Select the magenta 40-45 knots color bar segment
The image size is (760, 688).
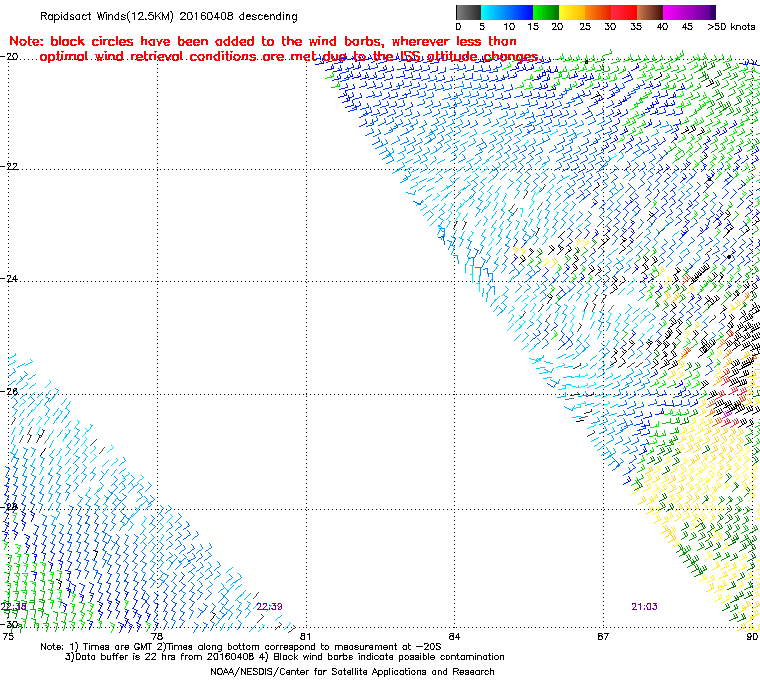pyautogui.click(x=676, y=12)
